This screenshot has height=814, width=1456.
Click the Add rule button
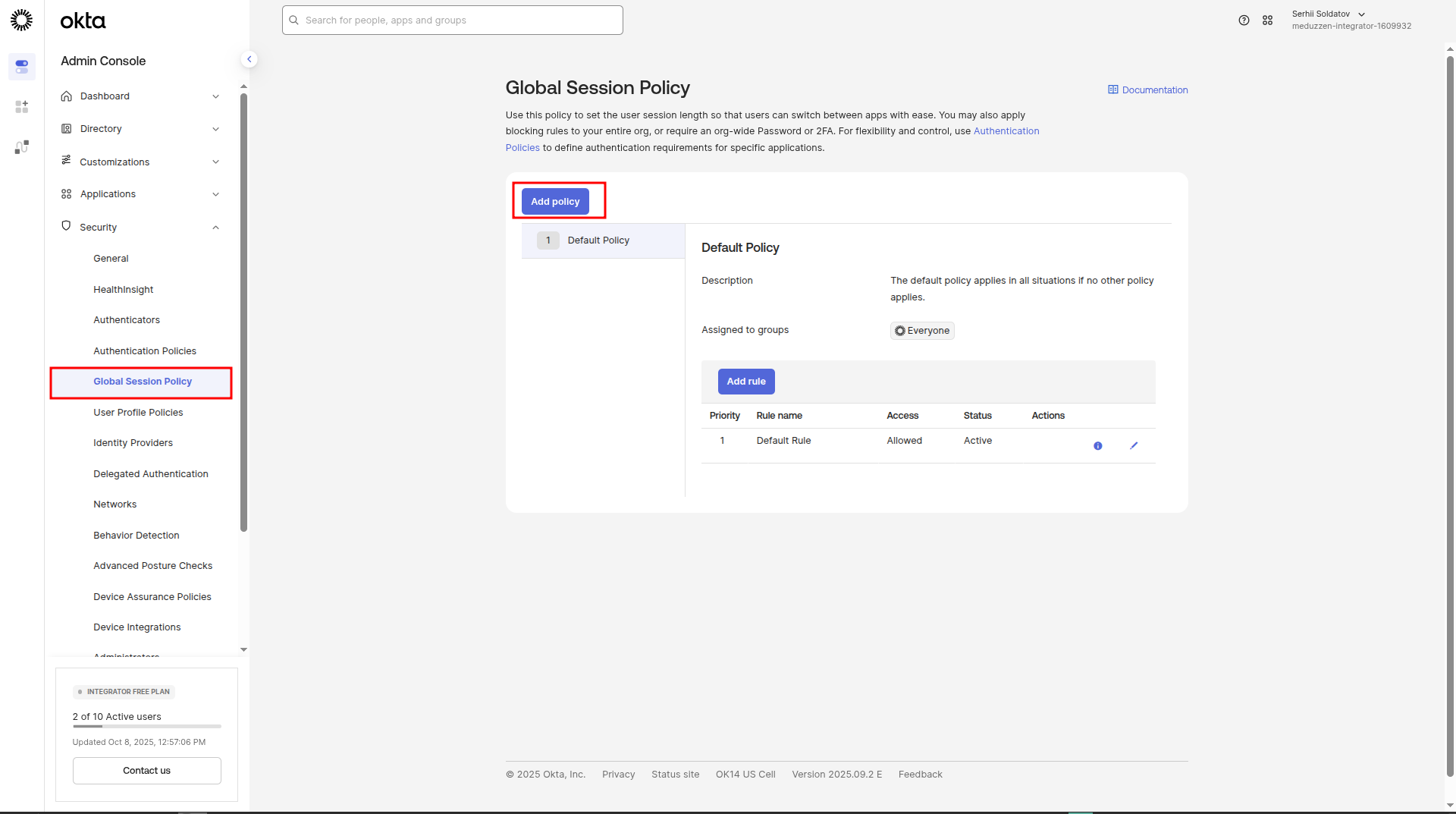point(746,382)
